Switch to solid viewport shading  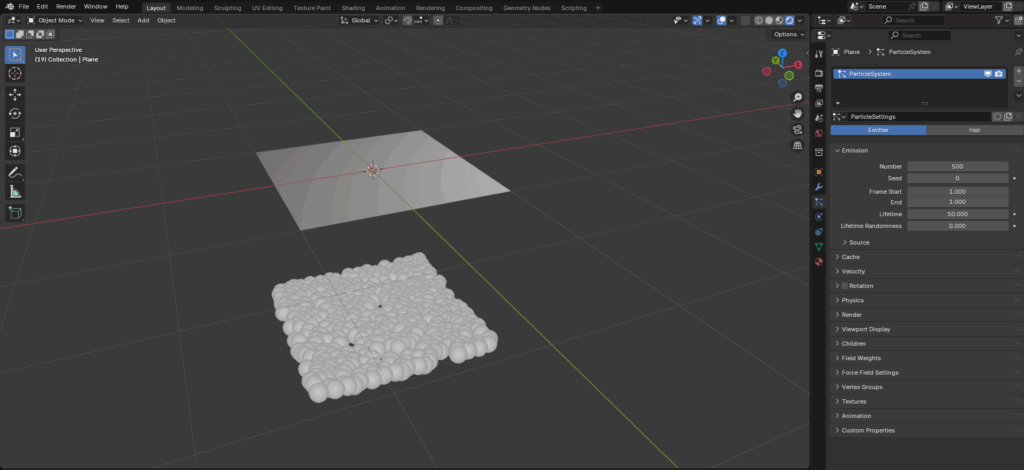769,20
